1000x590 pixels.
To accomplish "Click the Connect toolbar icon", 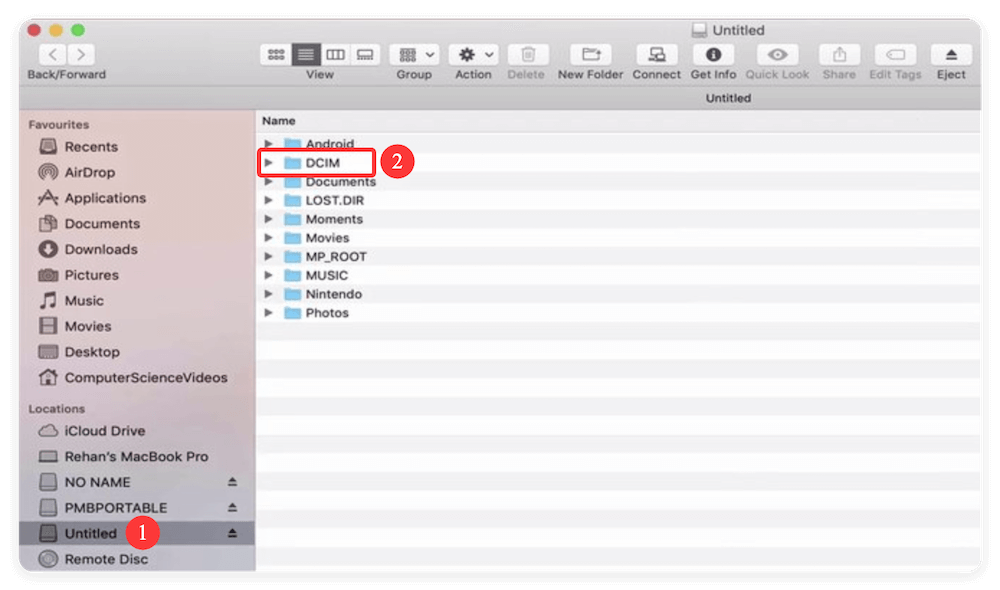I will coord(656,54).
